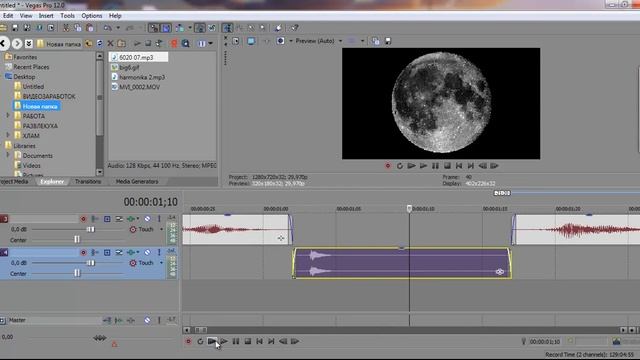Open the Options menu
The height and width of the screenshot is (360, 640).
[x=91, y=16]
